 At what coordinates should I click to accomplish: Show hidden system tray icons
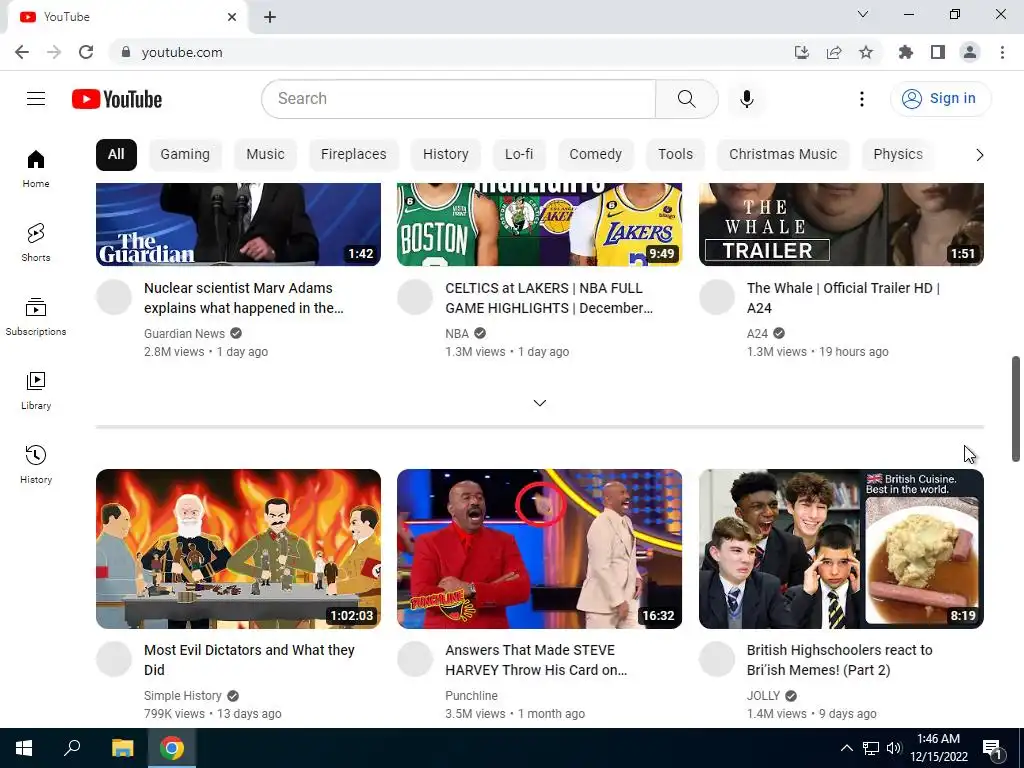point(846,748)
